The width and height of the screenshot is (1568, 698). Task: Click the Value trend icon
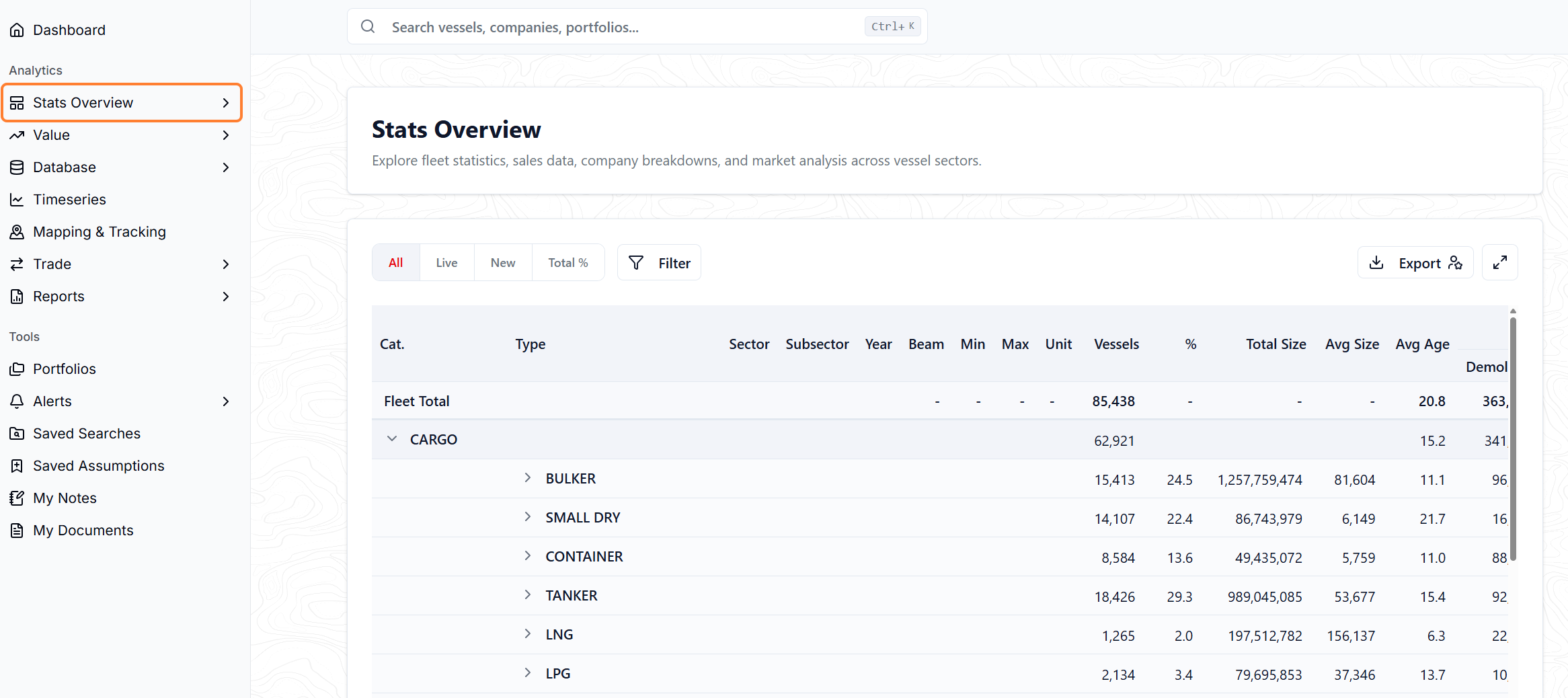coord(17,135)
